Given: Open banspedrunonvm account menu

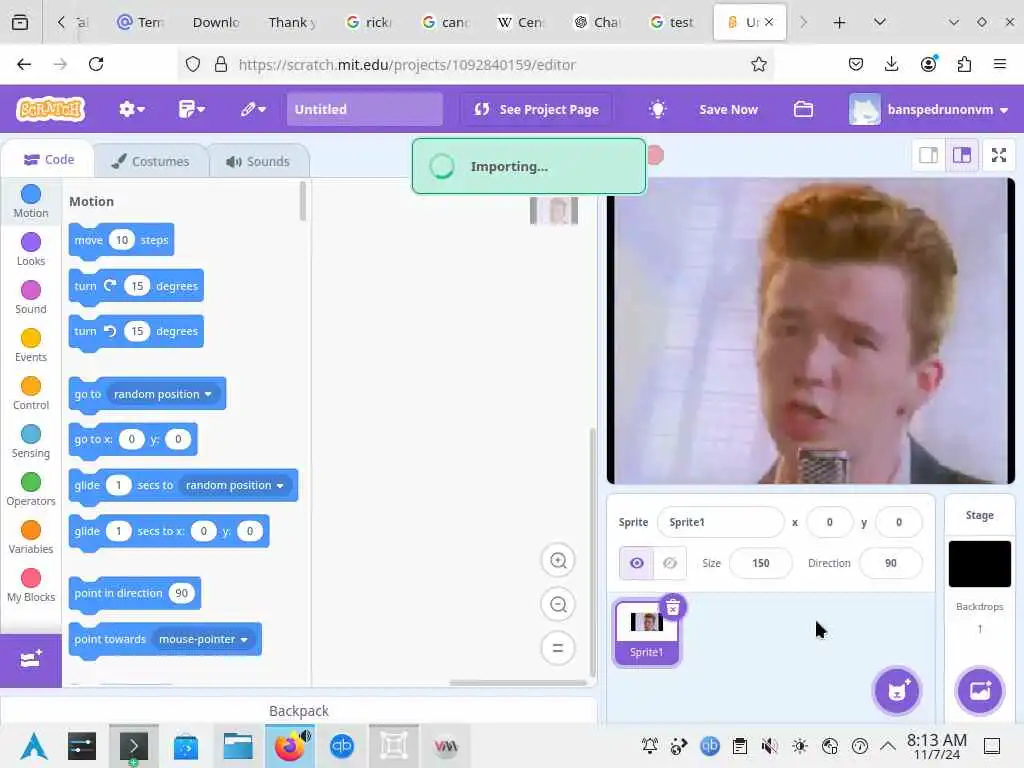Looking at the screenshot, I should coord(929,110).
